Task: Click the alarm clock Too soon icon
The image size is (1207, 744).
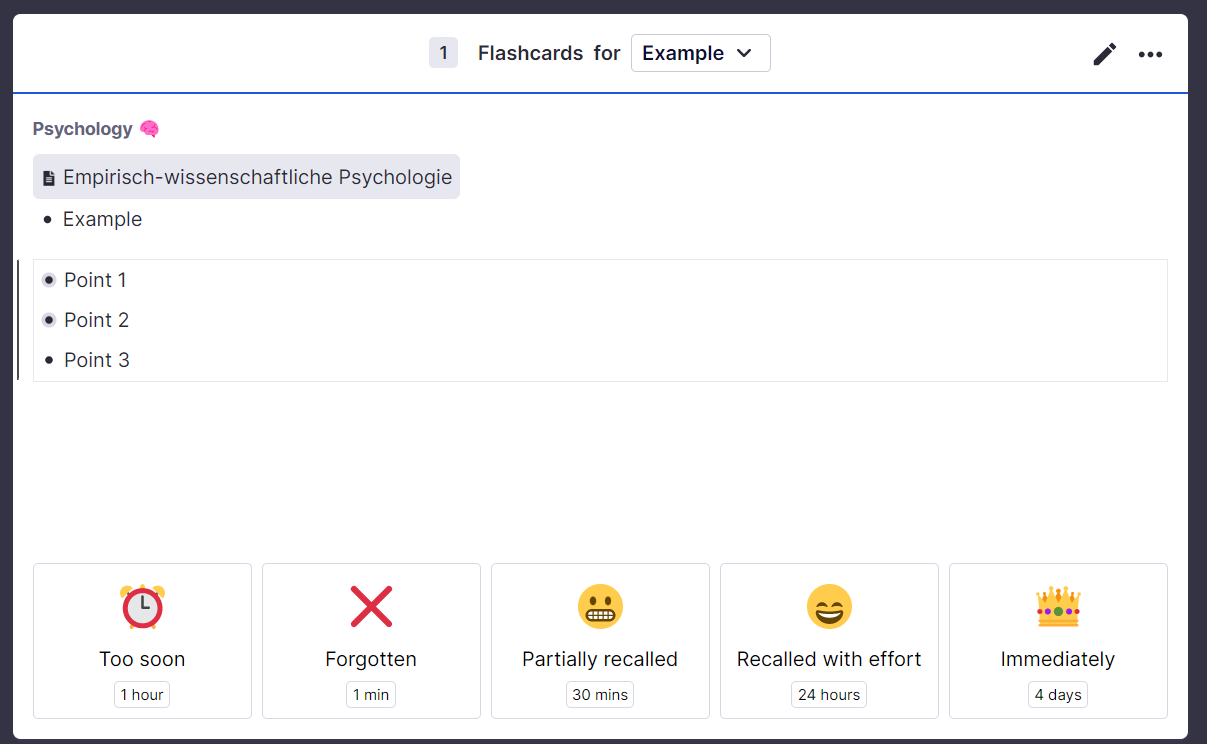Action: [x=142, y=606]
